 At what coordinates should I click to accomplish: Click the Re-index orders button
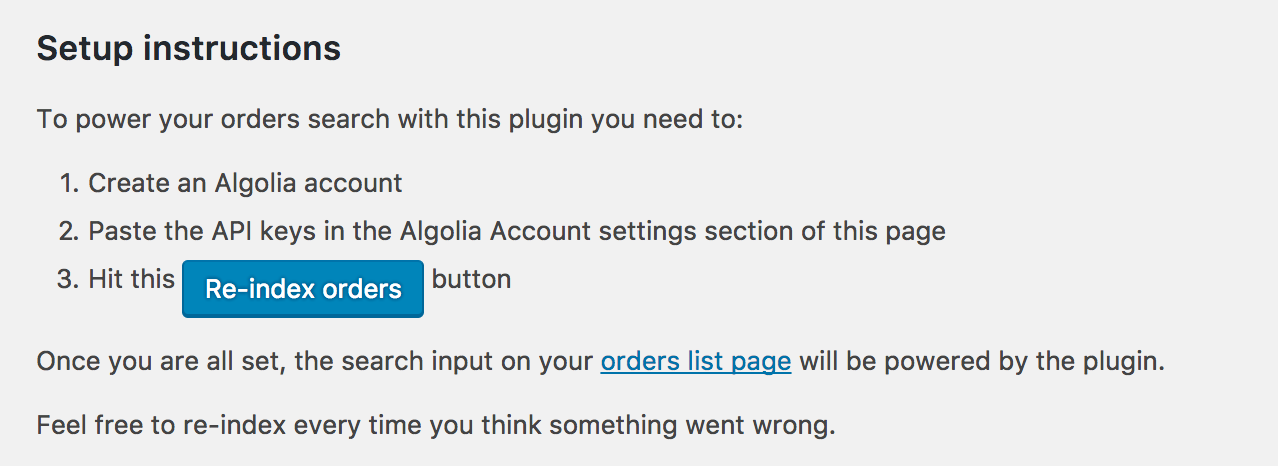tap(303, 289)
